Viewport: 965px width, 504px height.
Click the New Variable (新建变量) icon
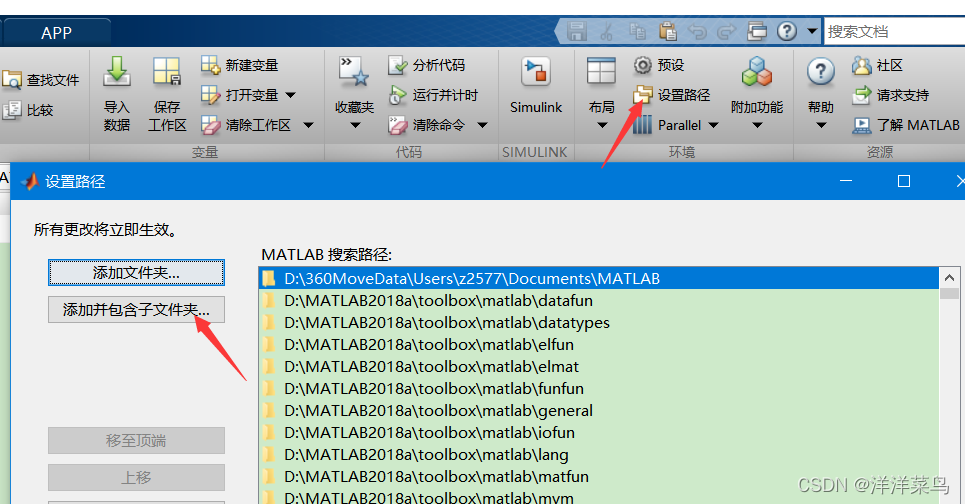coord(210,65)
